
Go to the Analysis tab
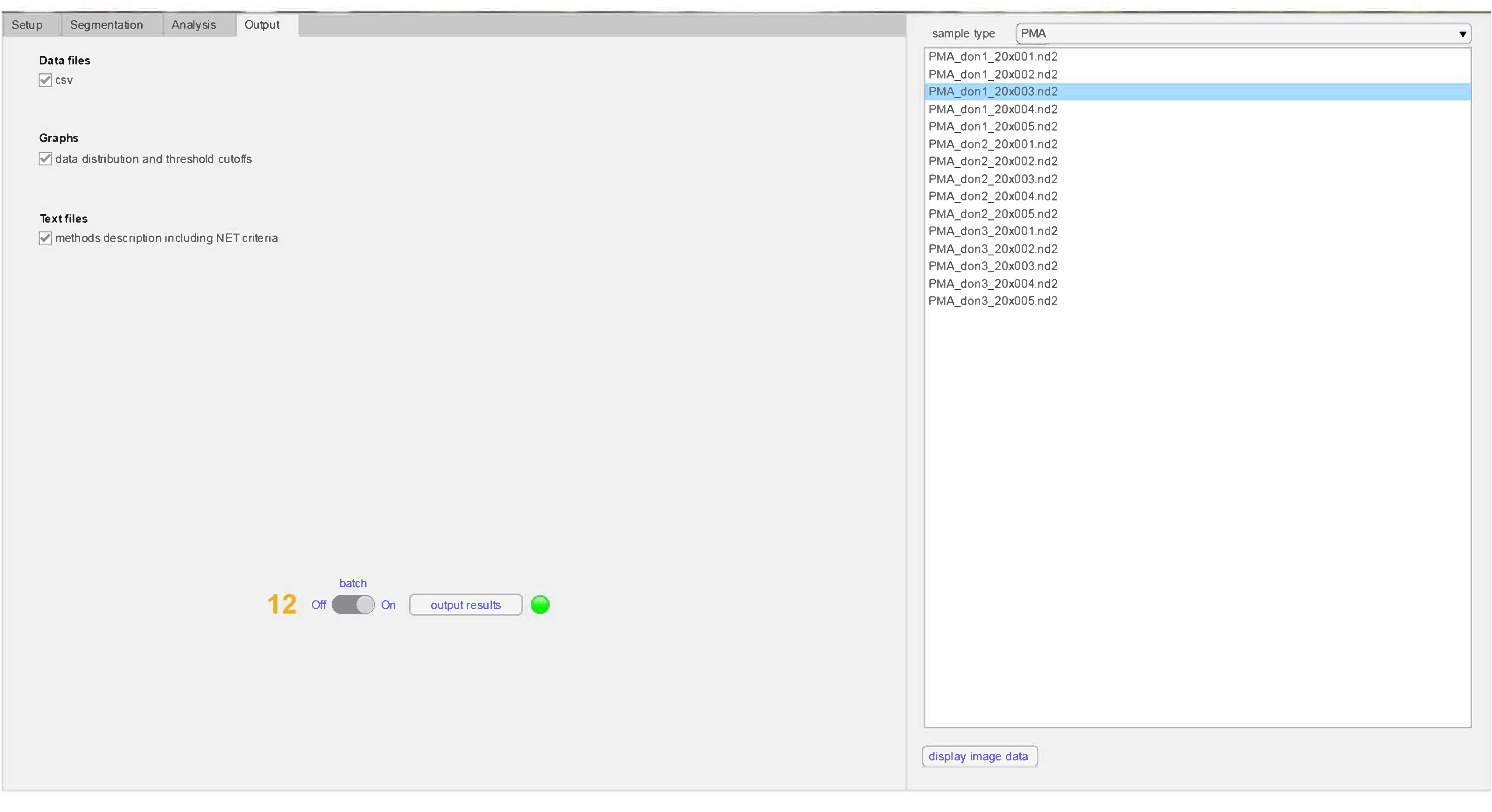click(x=194, y=25)
